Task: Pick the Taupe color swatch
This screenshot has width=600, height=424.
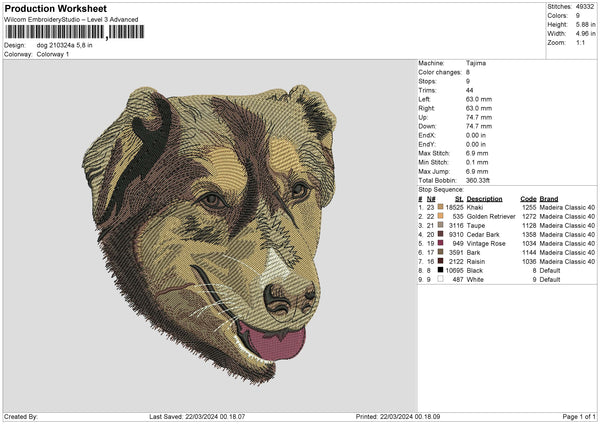Action: [x=439, y=225]
